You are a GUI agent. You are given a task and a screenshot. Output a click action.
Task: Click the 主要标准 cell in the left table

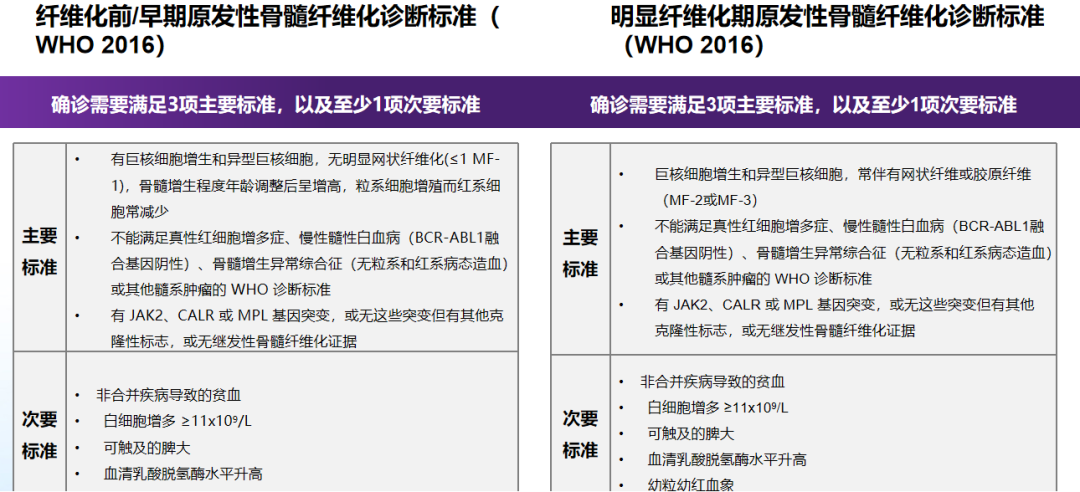[40, 251]
